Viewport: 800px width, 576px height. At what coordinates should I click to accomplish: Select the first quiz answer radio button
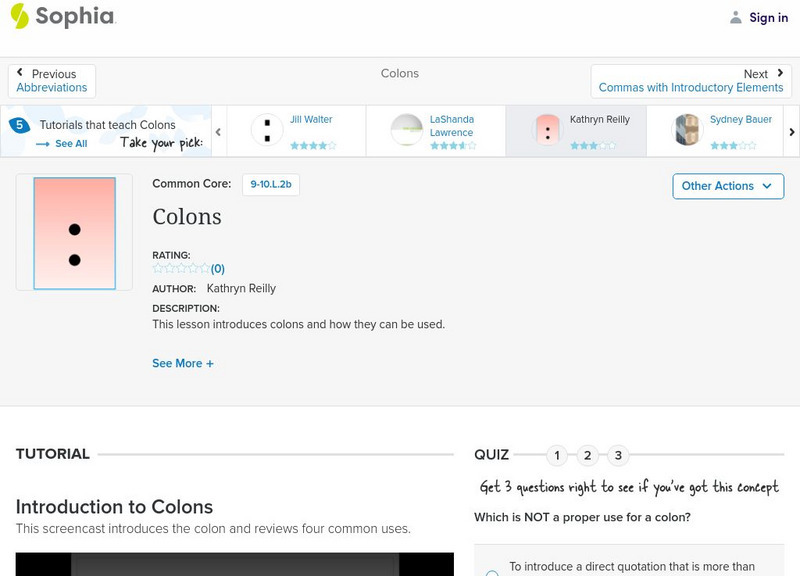pos(491,573)
